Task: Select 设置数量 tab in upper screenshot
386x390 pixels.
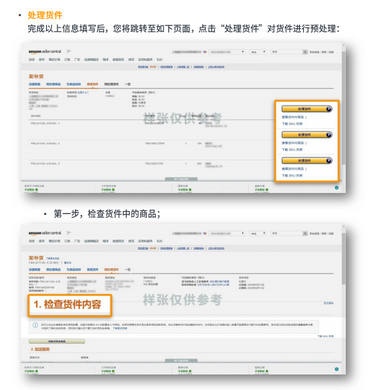Action: click(x=35, y=84)
